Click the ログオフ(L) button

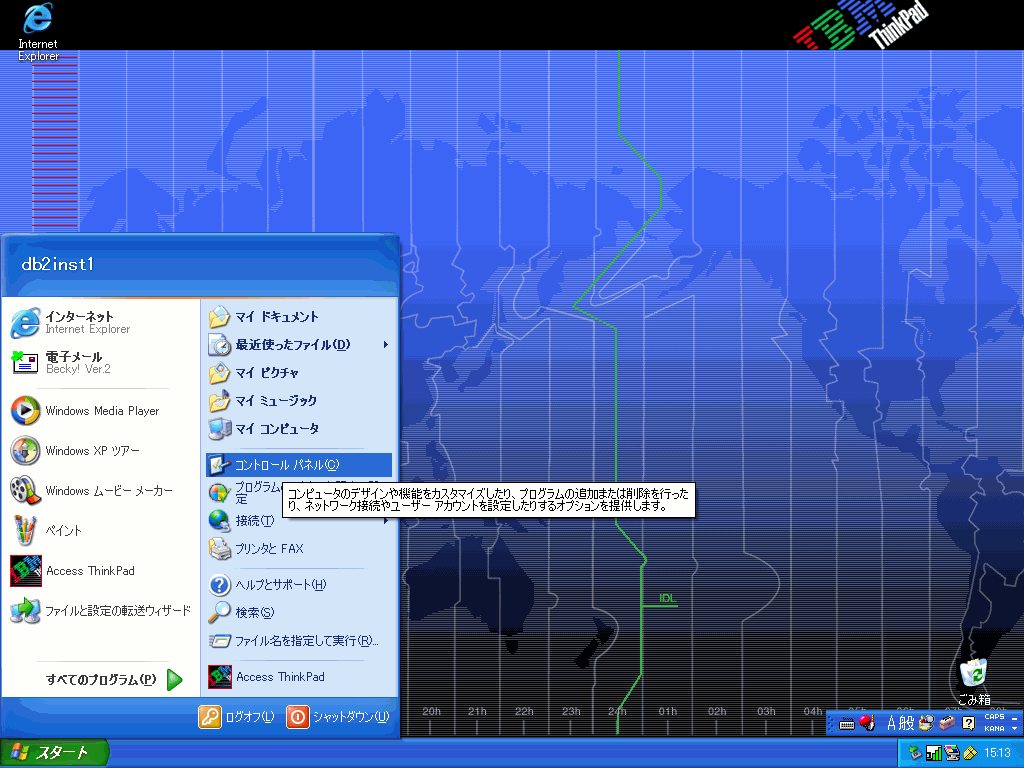(236, 716)
